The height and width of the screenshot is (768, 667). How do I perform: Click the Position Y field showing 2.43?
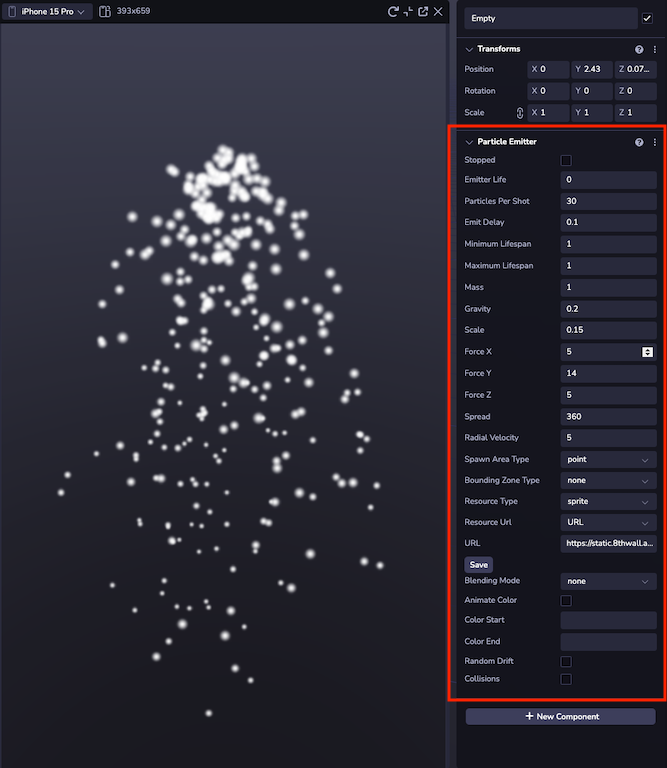592,69
